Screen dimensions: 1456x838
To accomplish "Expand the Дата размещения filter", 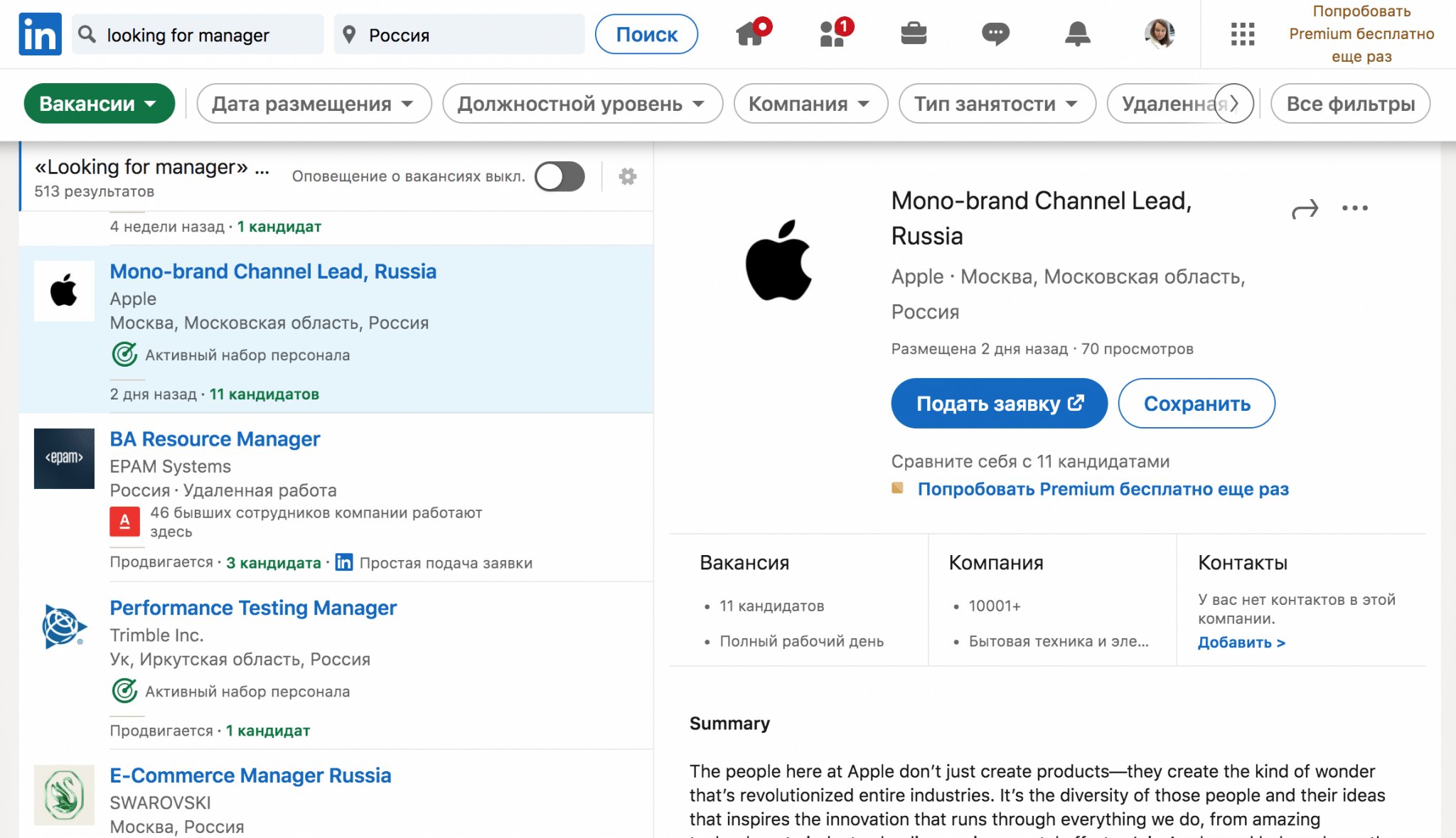I will click(x=314, y=104).
